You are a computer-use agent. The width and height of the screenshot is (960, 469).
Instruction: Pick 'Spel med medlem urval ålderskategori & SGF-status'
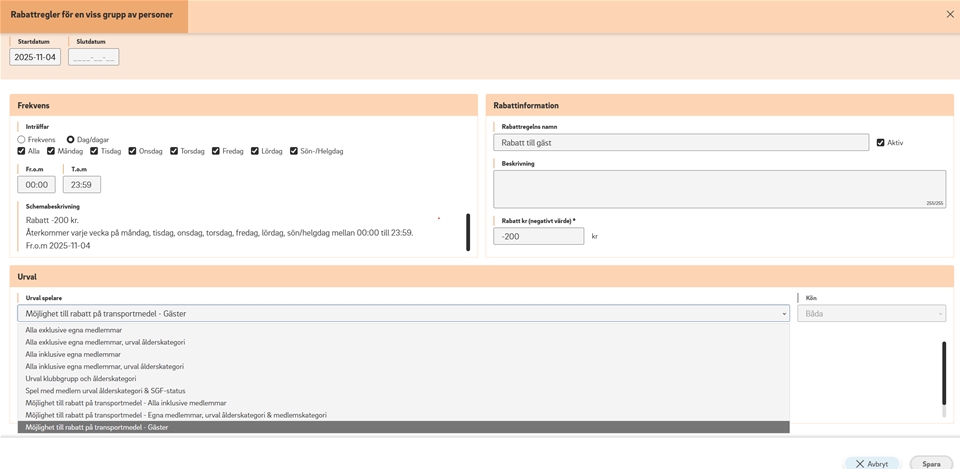pyautogui.click(x=105, y=391)
